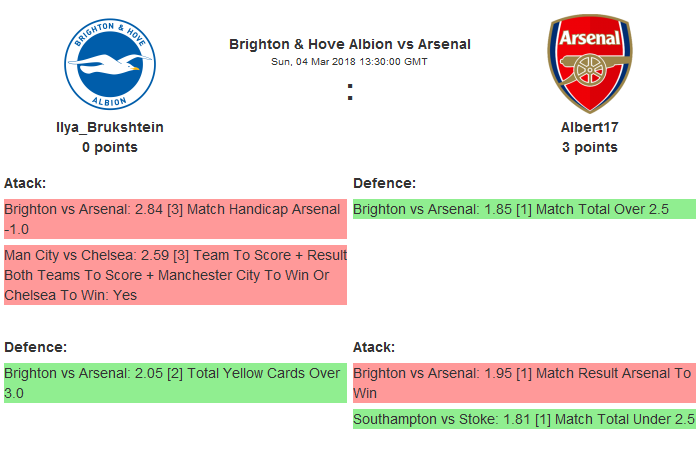Open Albert17's user profile name
Screen dimensions: 700x460
coord(589,127)
